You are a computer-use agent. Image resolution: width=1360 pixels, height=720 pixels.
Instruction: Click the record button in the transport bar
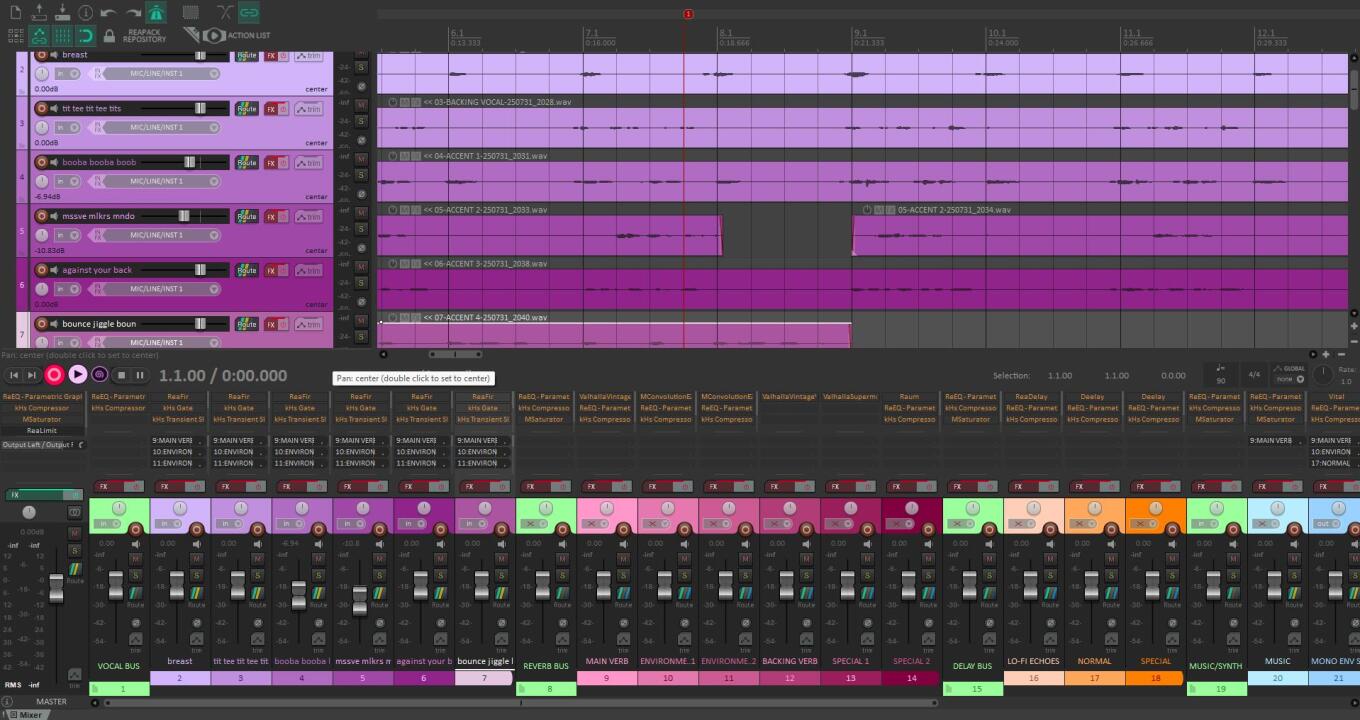tap(54, 375)
